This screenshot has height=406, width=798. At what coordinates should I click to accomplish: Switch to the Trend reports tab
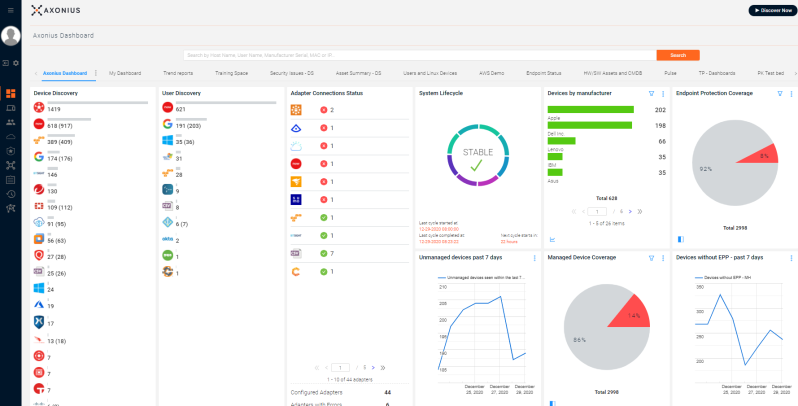pos(178,73)
